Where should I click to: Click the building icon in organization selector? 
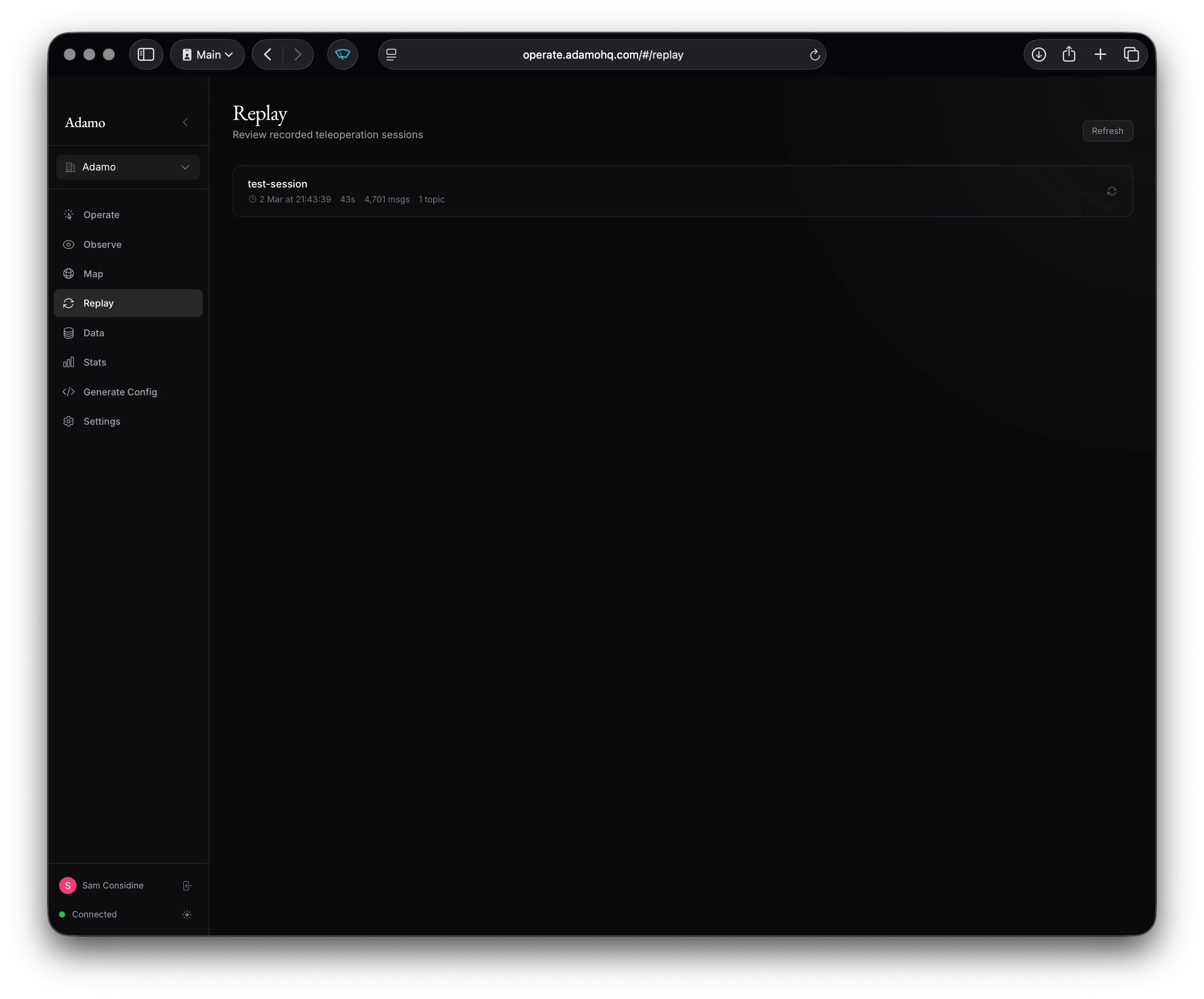[71, 167]
